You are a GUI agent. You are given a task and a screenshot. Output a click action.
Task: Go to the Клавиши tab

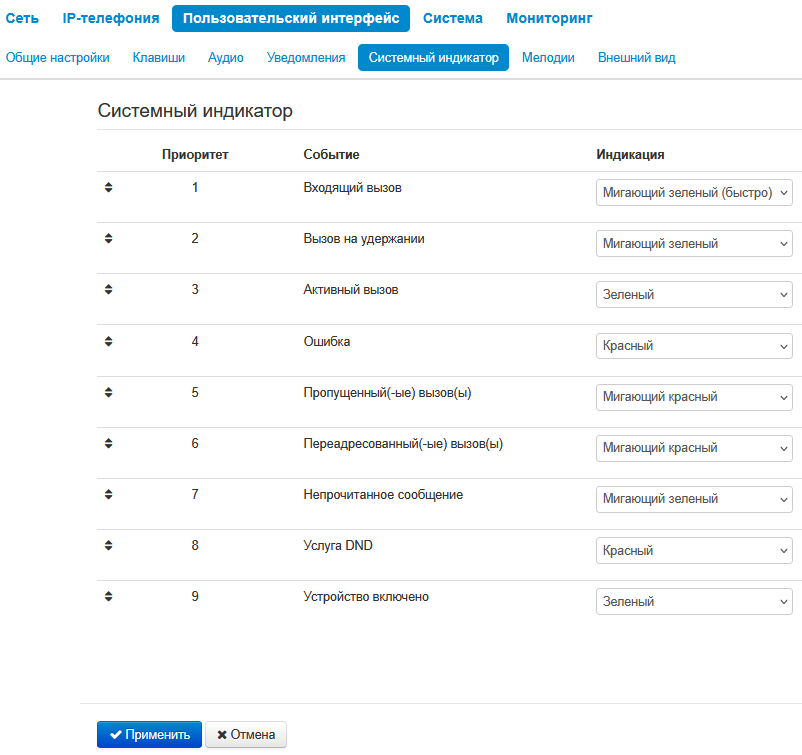158,58
